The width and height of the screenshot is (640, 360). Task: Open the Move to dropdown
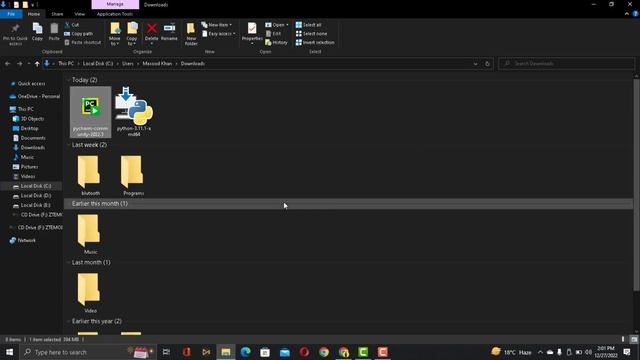click(x=115, y=41)
